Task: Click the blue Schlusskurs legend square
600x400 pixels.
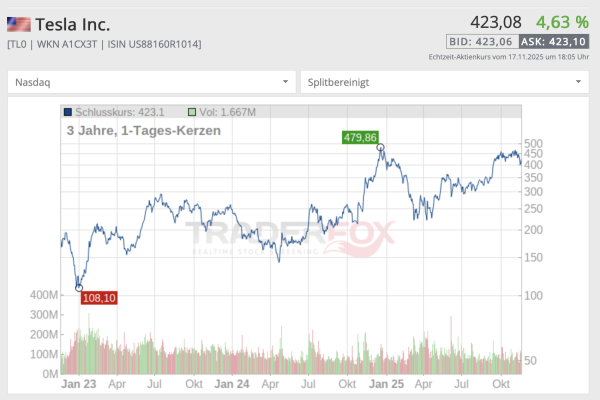Action: 68,113
